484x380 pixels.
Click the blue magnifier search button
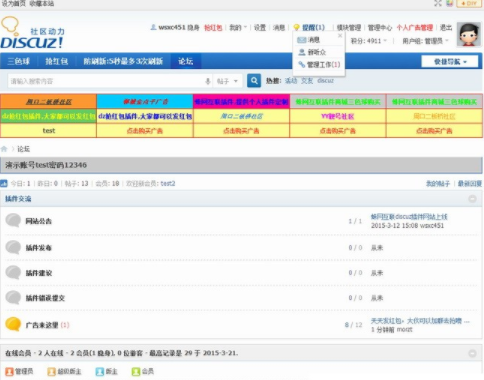tap(254, 81)
